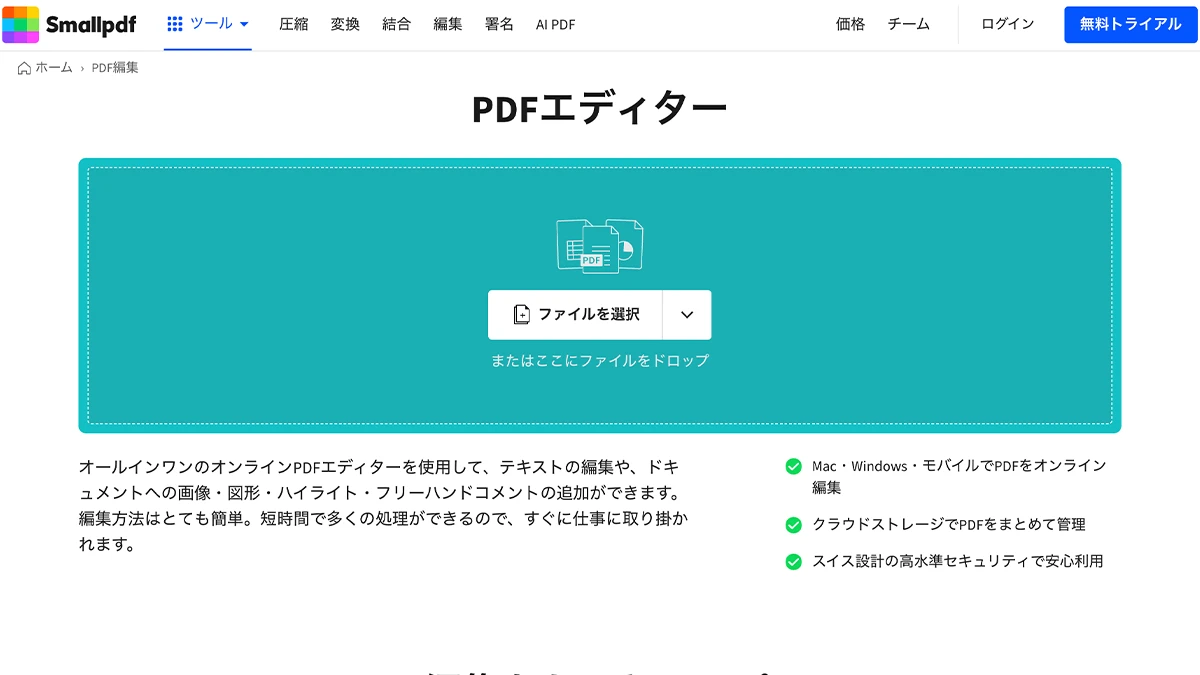Click the add-file icon in ファイルを選択
This screenshot has height=675, width=1200.
tap(521, 314)
